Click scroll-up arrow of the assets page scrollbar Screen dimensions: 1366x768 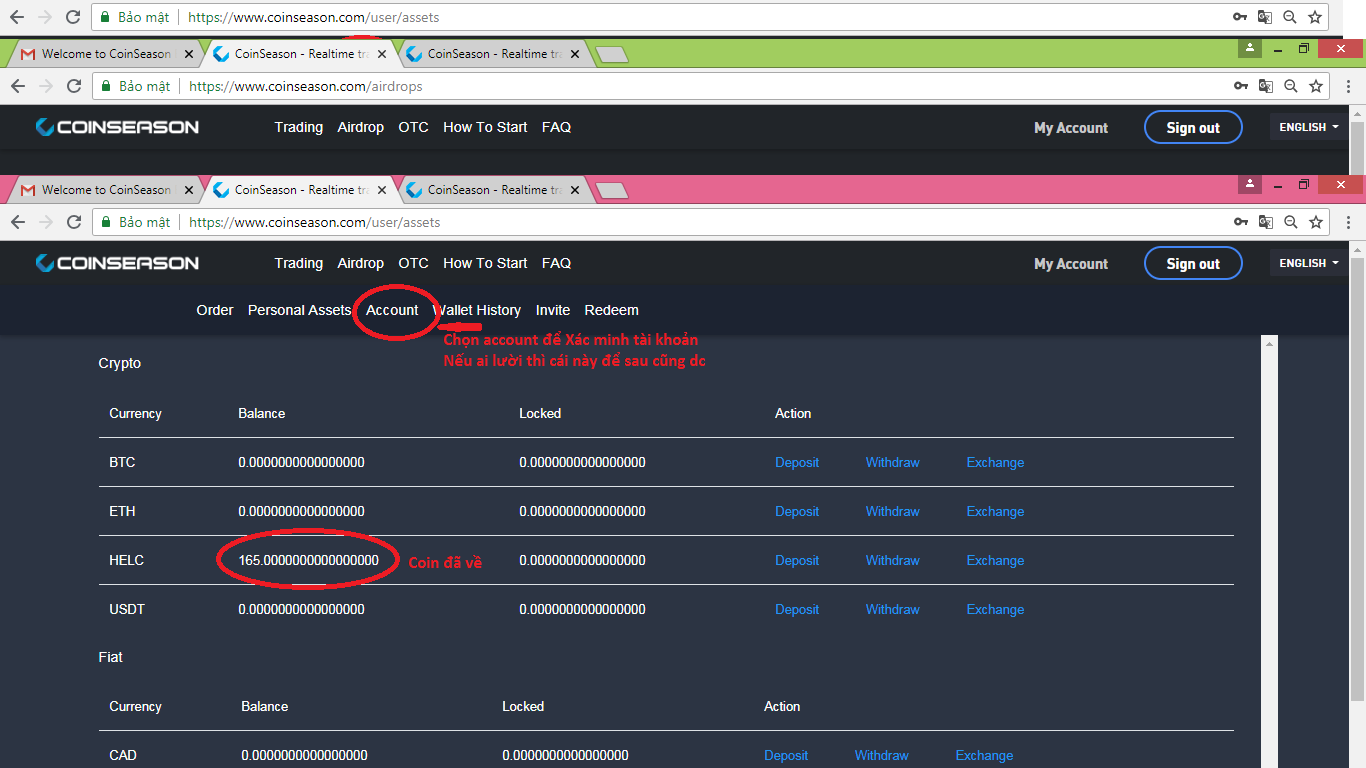(x=1271, y=344)
